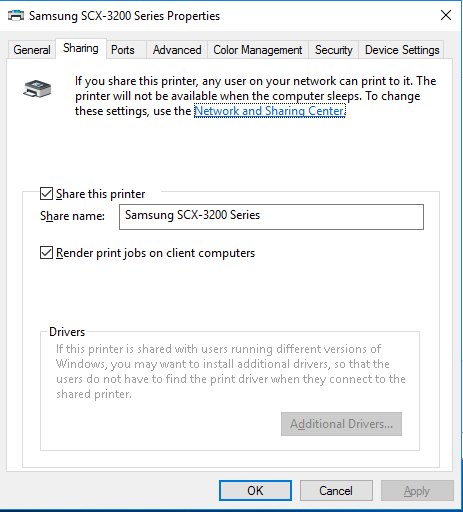Click the Additional Drivers button
Image resolution: width=463 pixels, height=512 pixels.
pyautogui.click(x=341, y=424)
